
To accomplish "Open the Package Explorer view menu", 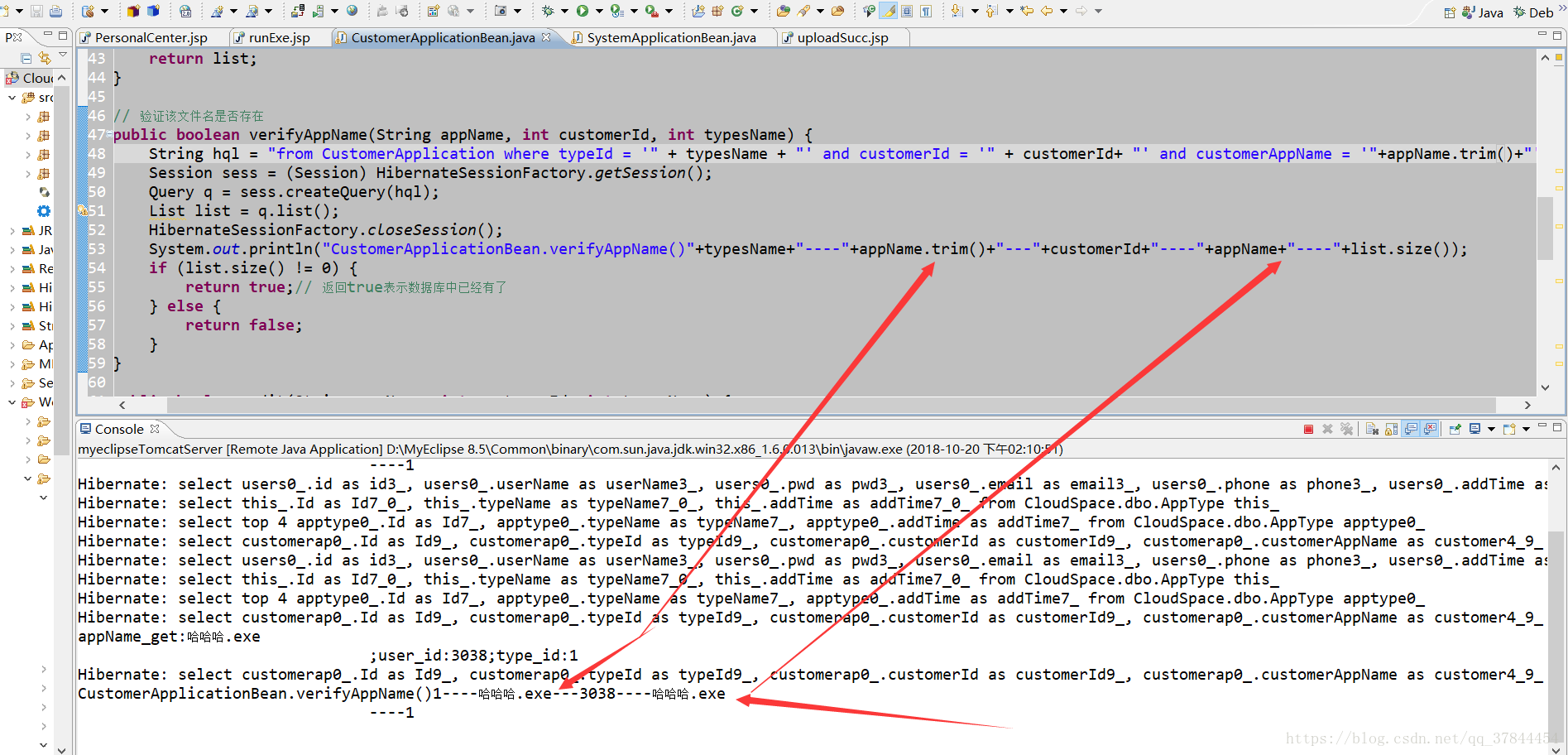I will (x=63, y=55).
